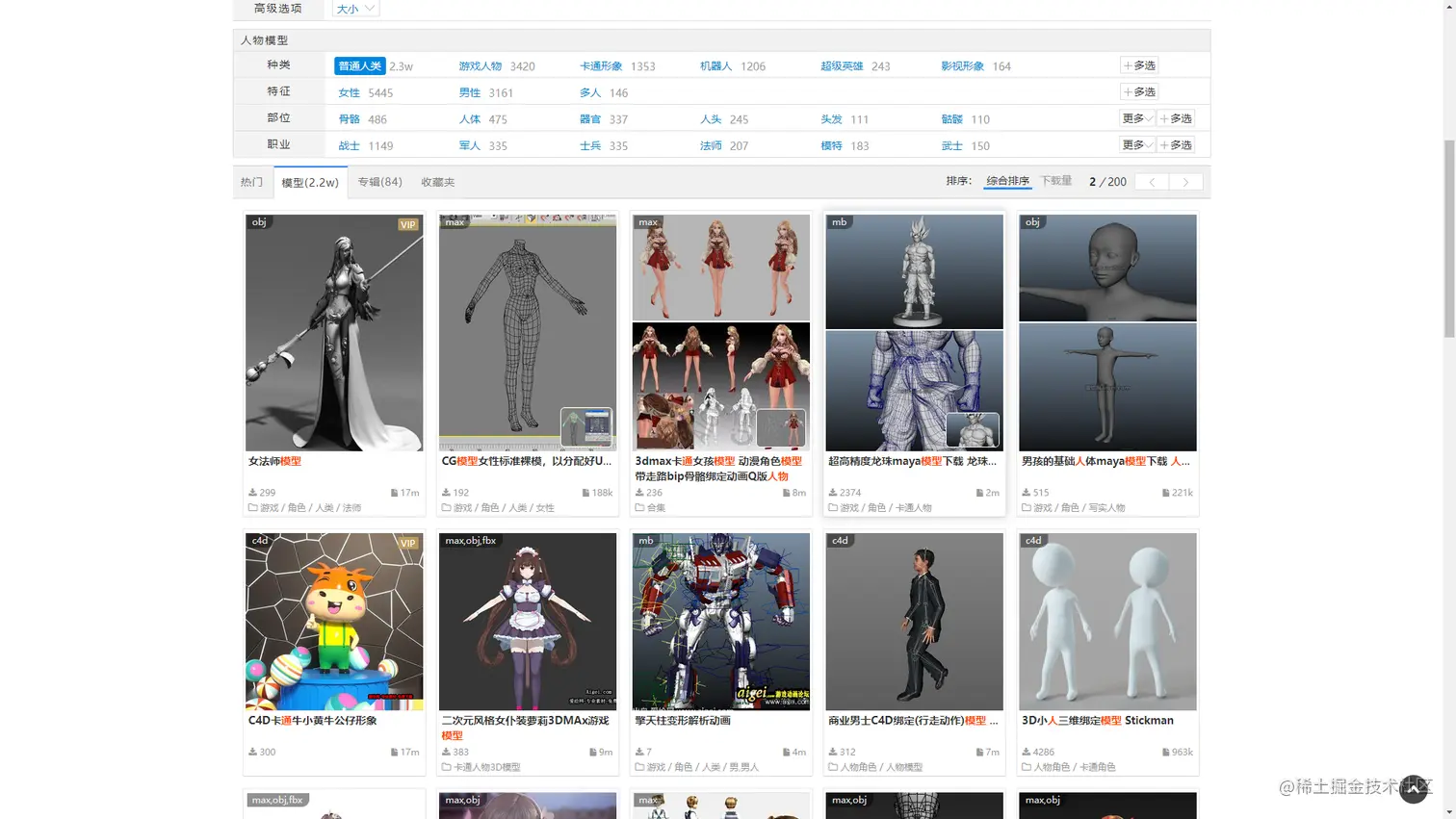Open the 擎天柱变形解析动画 model thumbnail
1456x819 pixels.
click(720, 621)
